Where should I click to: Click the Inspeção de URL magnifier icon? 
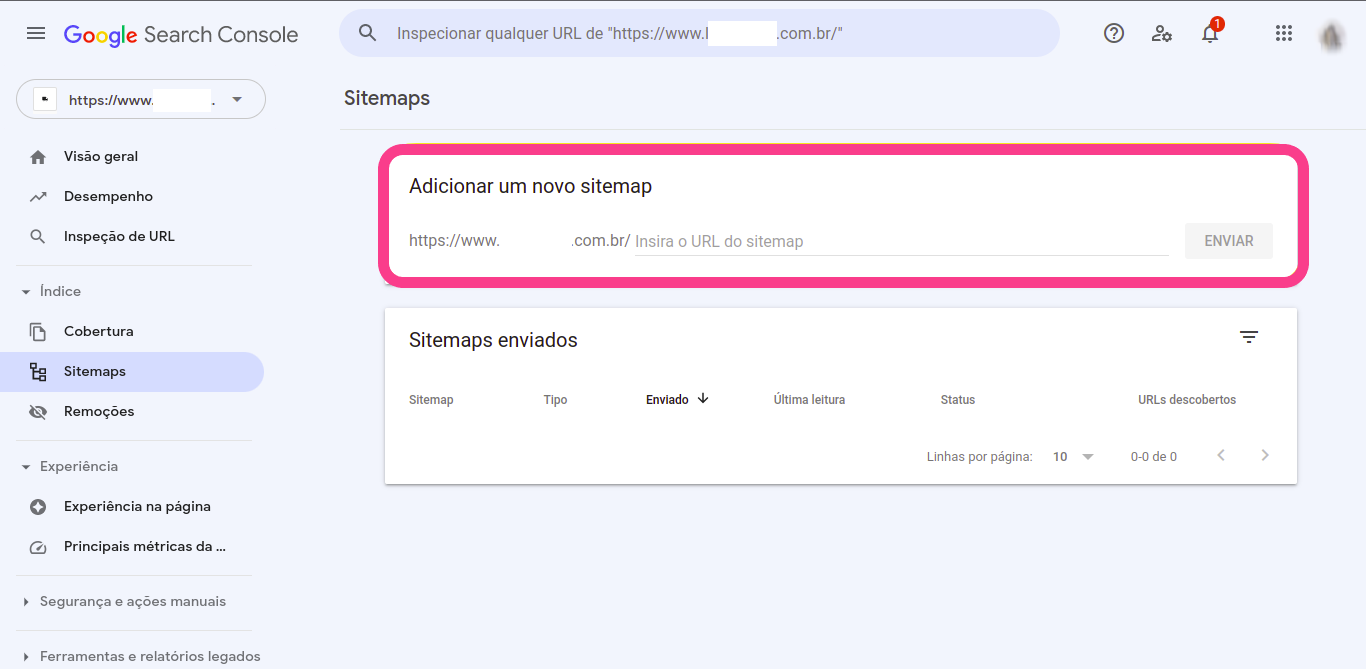(38, 237)
